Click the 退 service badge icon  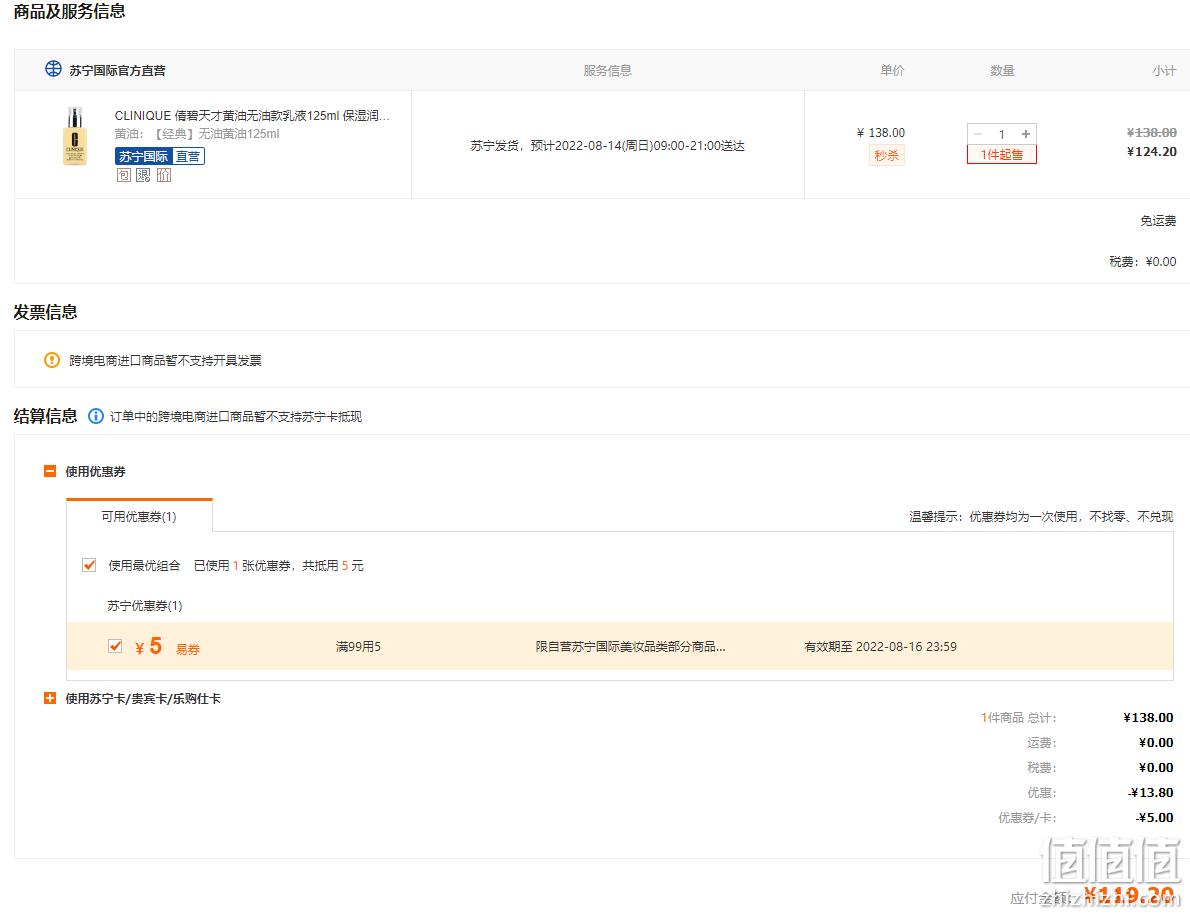point(143,175)
